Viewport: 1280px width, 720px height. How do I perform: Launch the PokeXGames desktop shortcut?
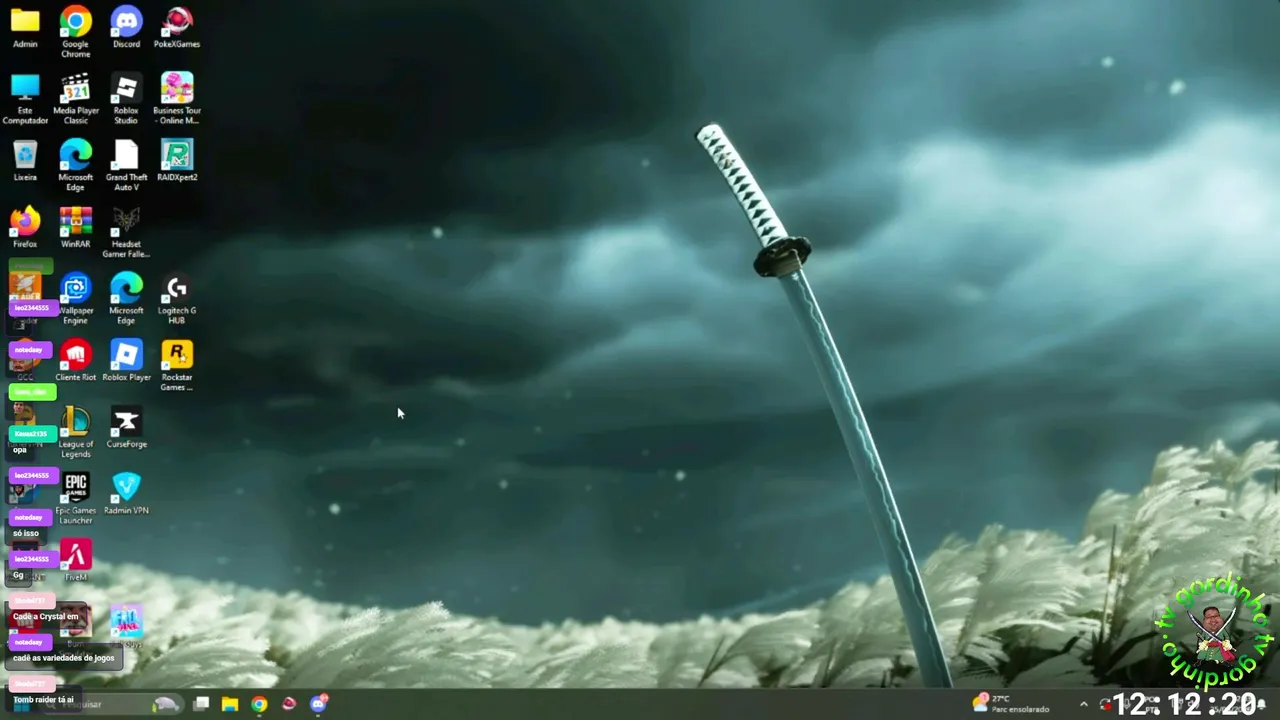(177, 28)
